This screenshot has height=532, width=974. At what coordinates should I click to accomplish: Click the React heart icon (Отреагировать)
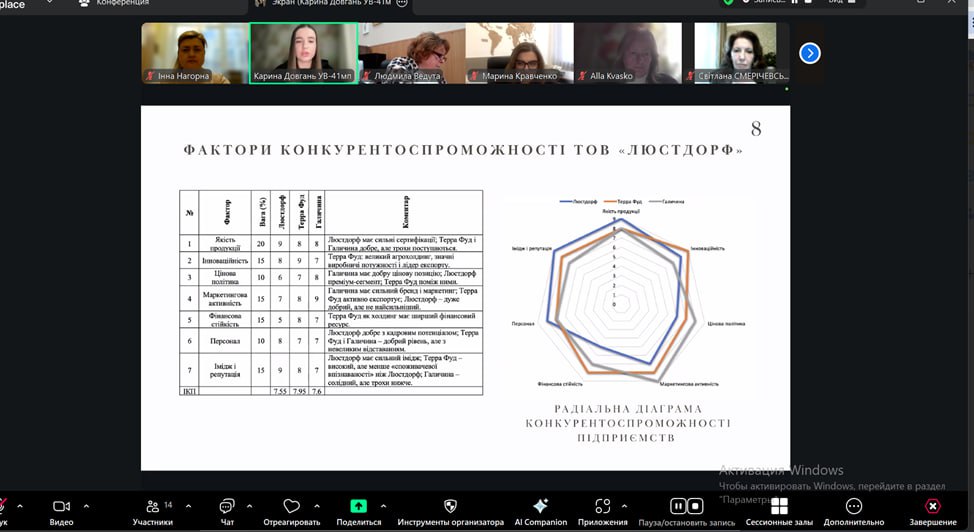(291, 507)
